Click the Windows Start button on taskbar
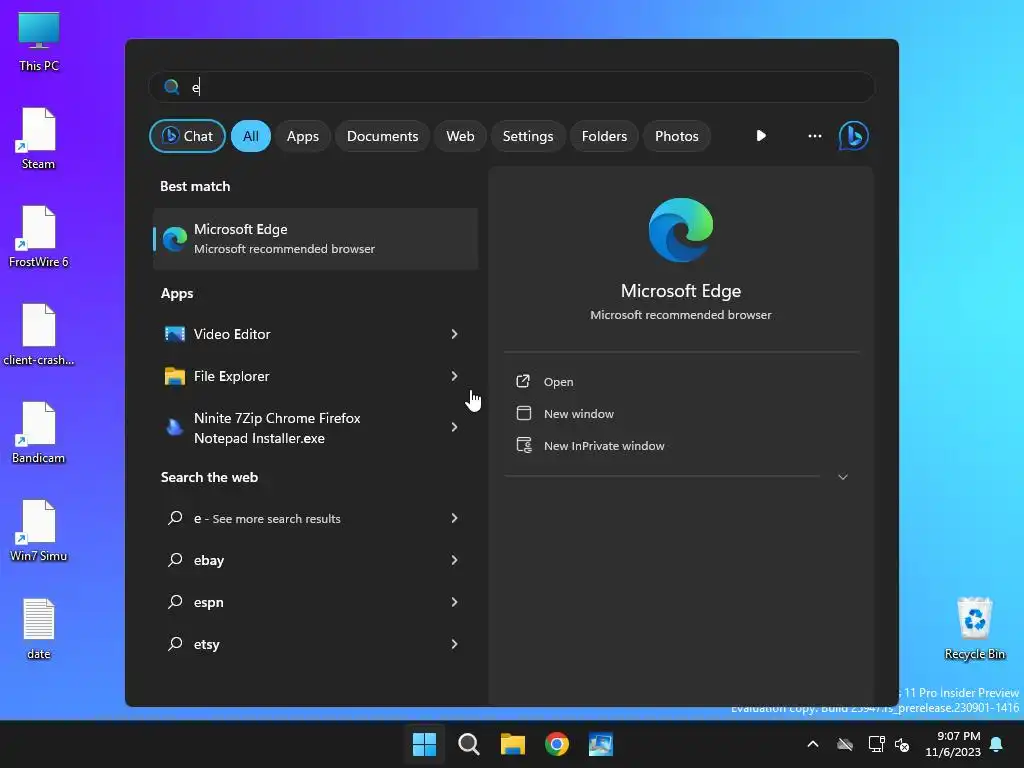1024x768 pixels. tap(424, 744)
